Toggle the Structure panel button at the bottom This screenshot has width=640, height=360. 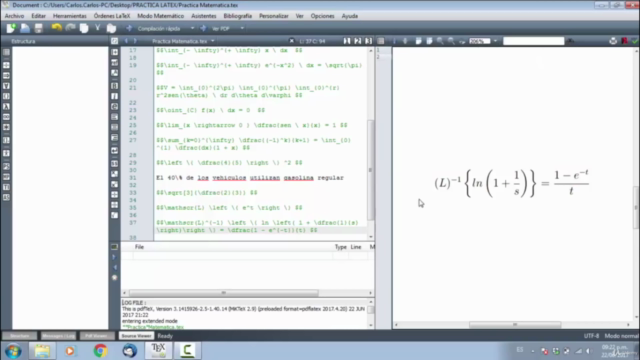pos(20,336)
